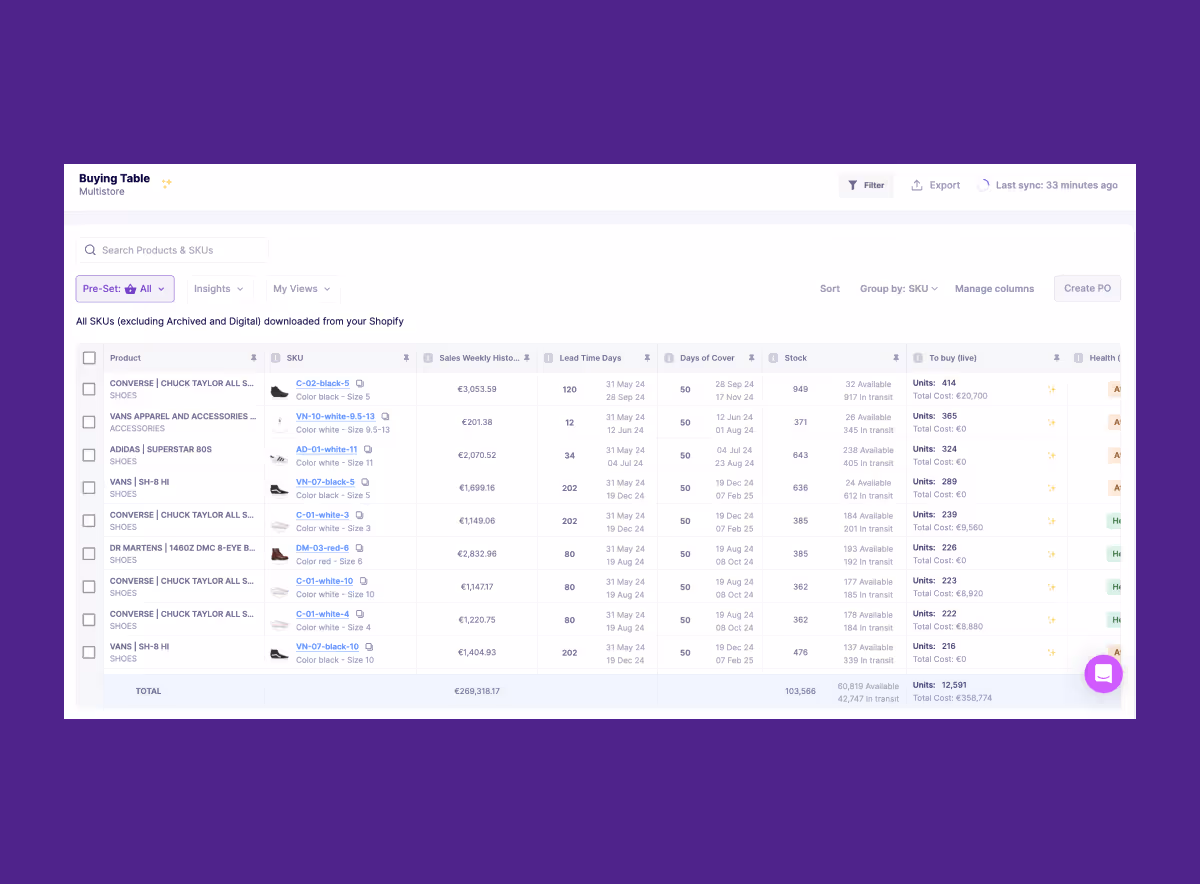Select the C-01-white-4 row checkbox

89,620
